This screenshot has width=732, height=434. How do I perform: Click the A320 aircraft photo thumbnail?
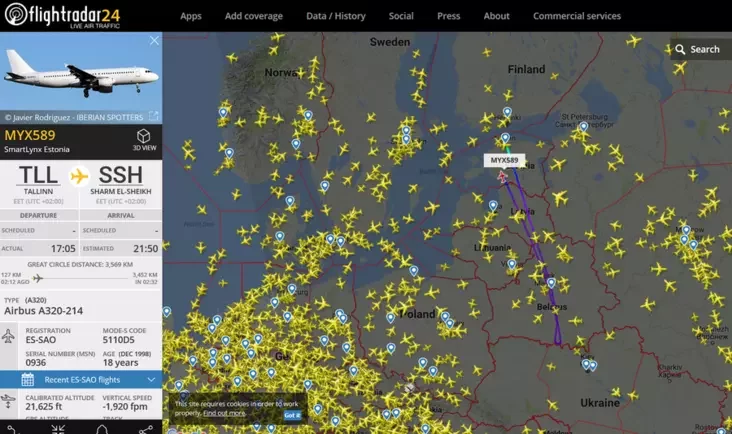click(x=81, y=71)
